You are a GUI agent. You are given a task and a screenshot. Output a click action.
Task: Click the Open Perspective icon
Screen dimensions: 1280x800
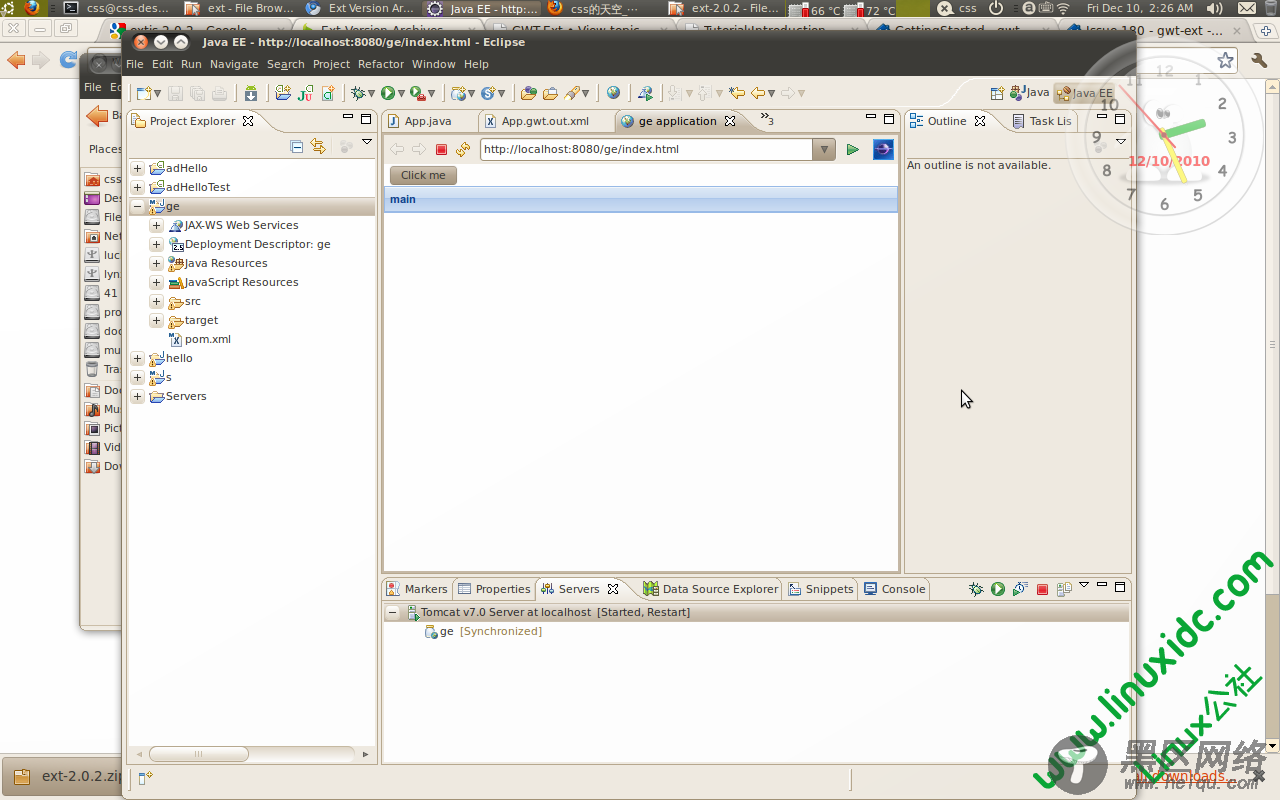click(x=997, y=93)
